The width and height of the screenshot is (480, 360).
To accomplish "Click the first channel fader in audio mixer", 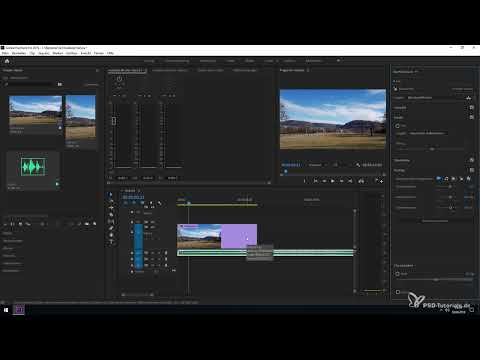I will 114,121.
